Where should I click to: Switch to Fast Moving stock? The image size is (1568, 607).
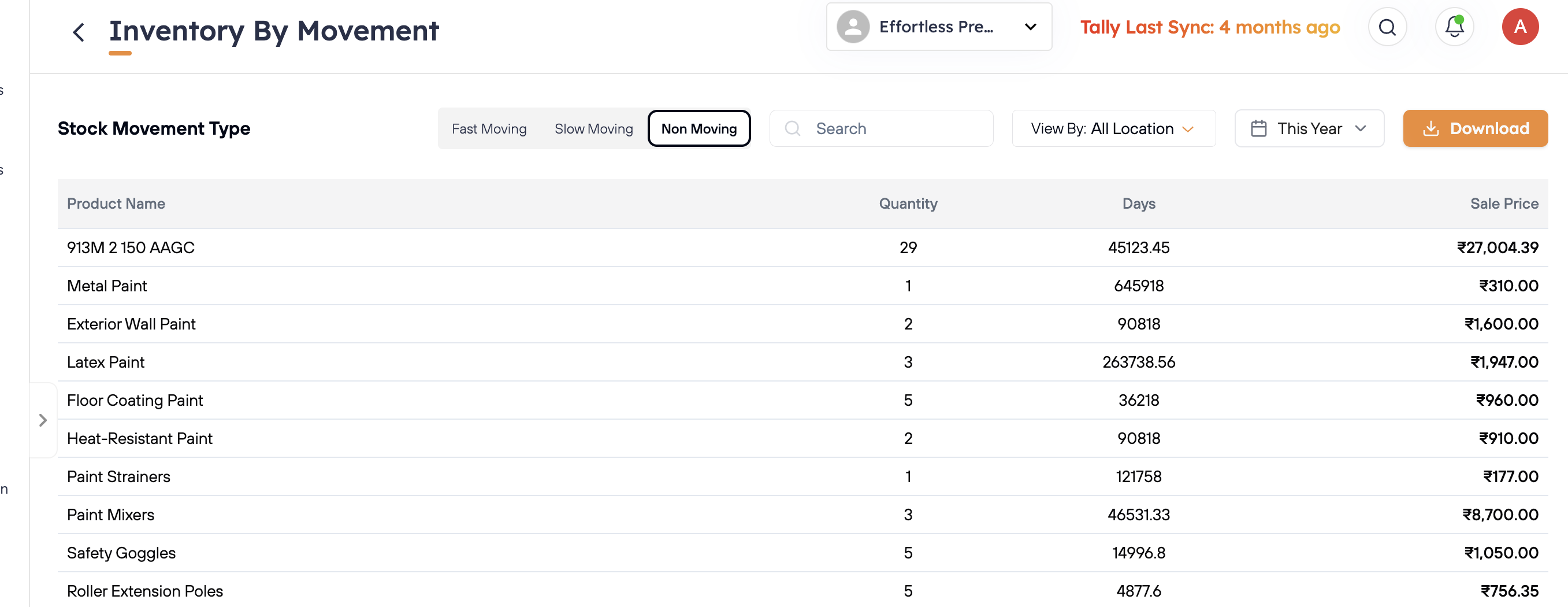489,129
